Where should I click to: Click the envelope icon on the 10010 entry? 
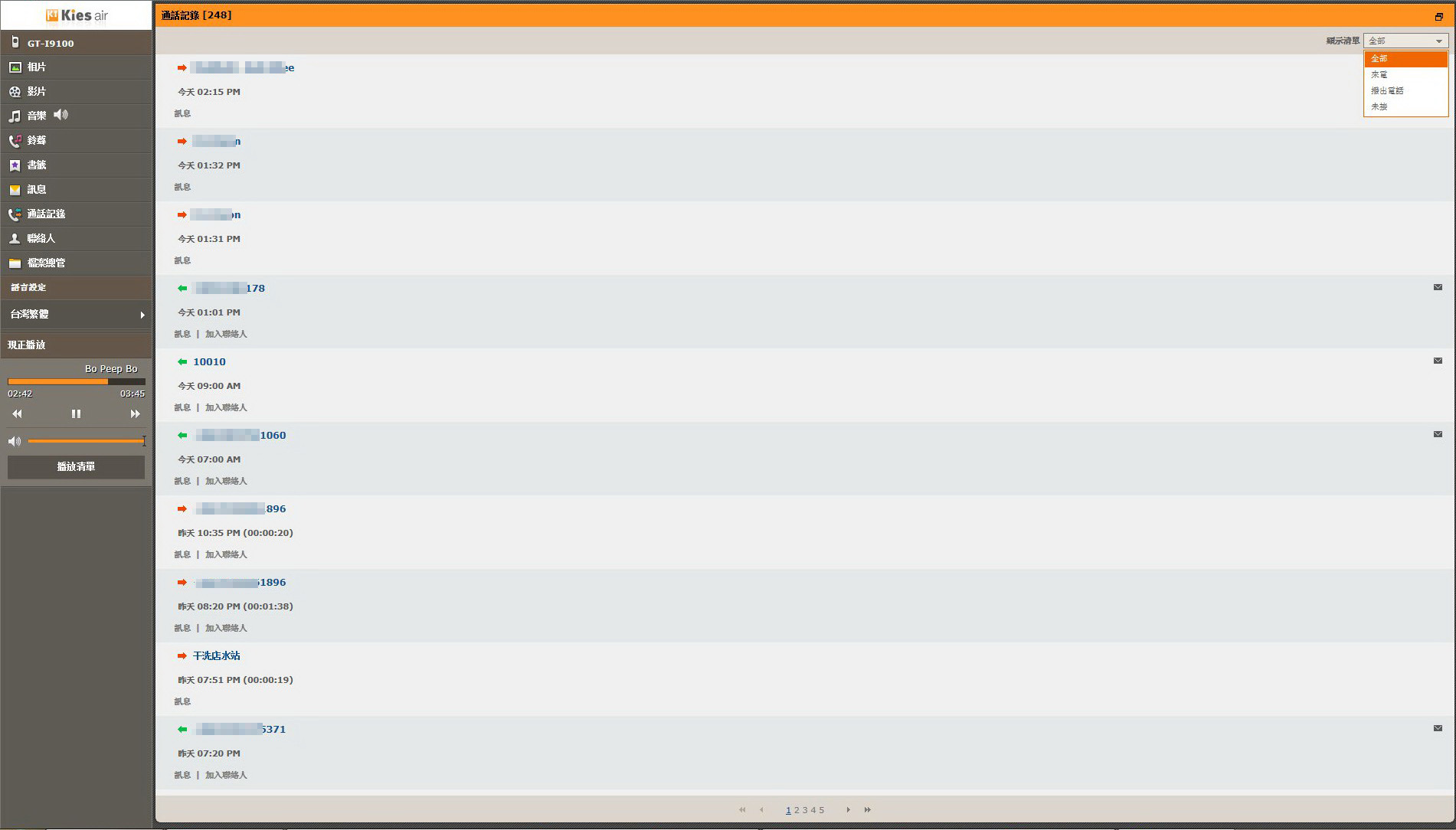(x=1438, y=361)
